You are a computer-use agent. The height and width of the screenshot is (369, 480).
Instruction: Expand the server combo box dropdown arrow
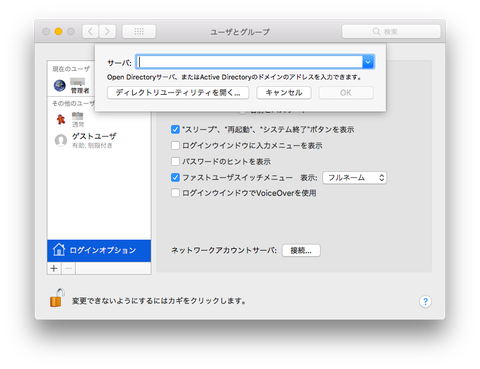(368, 62)
